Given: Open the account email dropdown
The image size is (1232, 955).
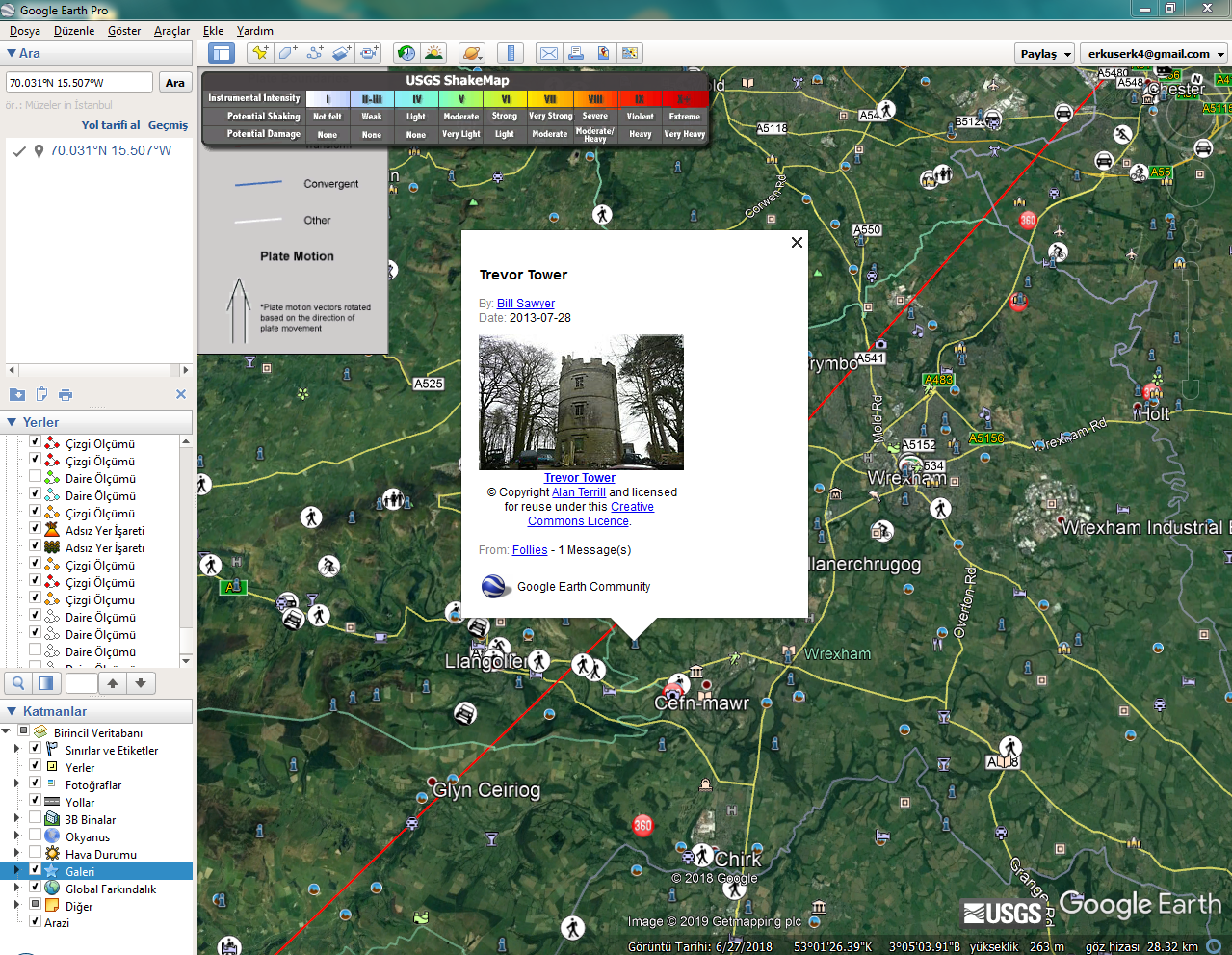Looking at the screenshot, I should pyautogui.click(x=1154, y=54).
